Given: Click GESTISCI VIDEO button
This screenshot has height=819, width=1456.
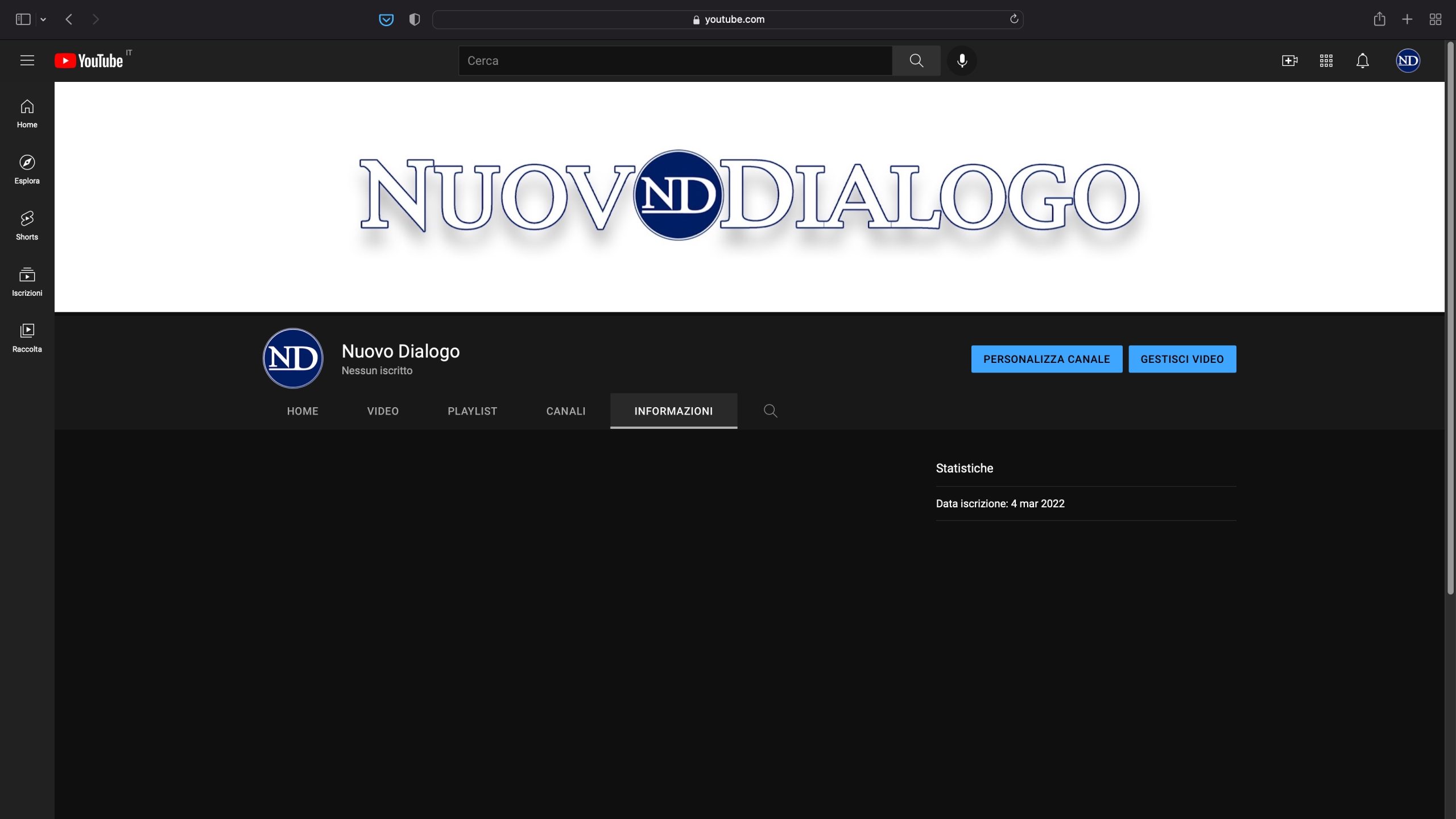Looking at the screenshot, I should coord(1182,359).
